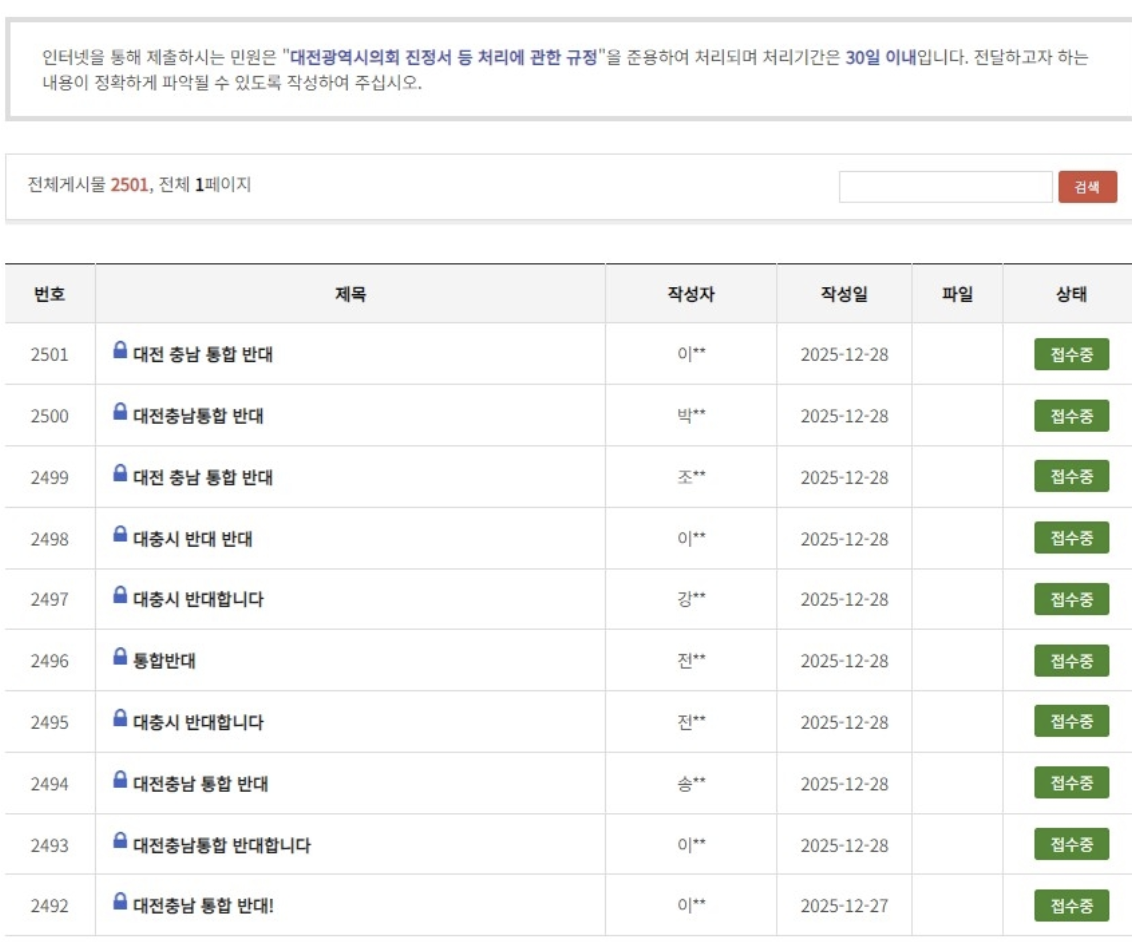Click the 번호 column header
The width and height of the screenshot is (1132, 942).
click(50, 294)
